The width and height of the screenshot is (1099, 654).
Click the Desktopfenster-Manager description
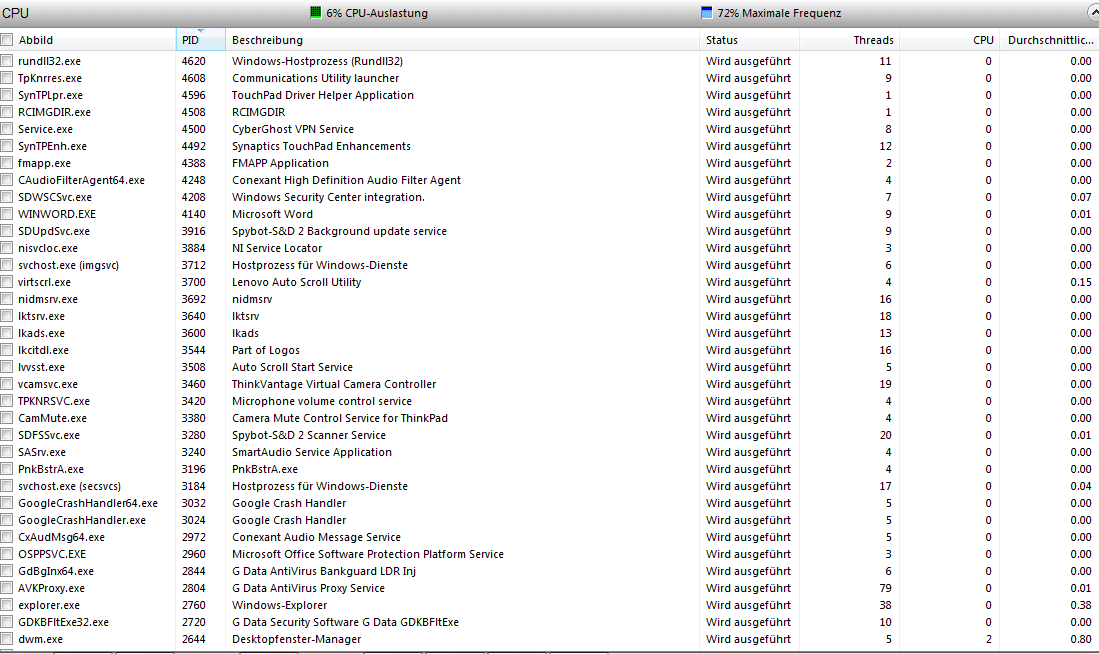296,639
